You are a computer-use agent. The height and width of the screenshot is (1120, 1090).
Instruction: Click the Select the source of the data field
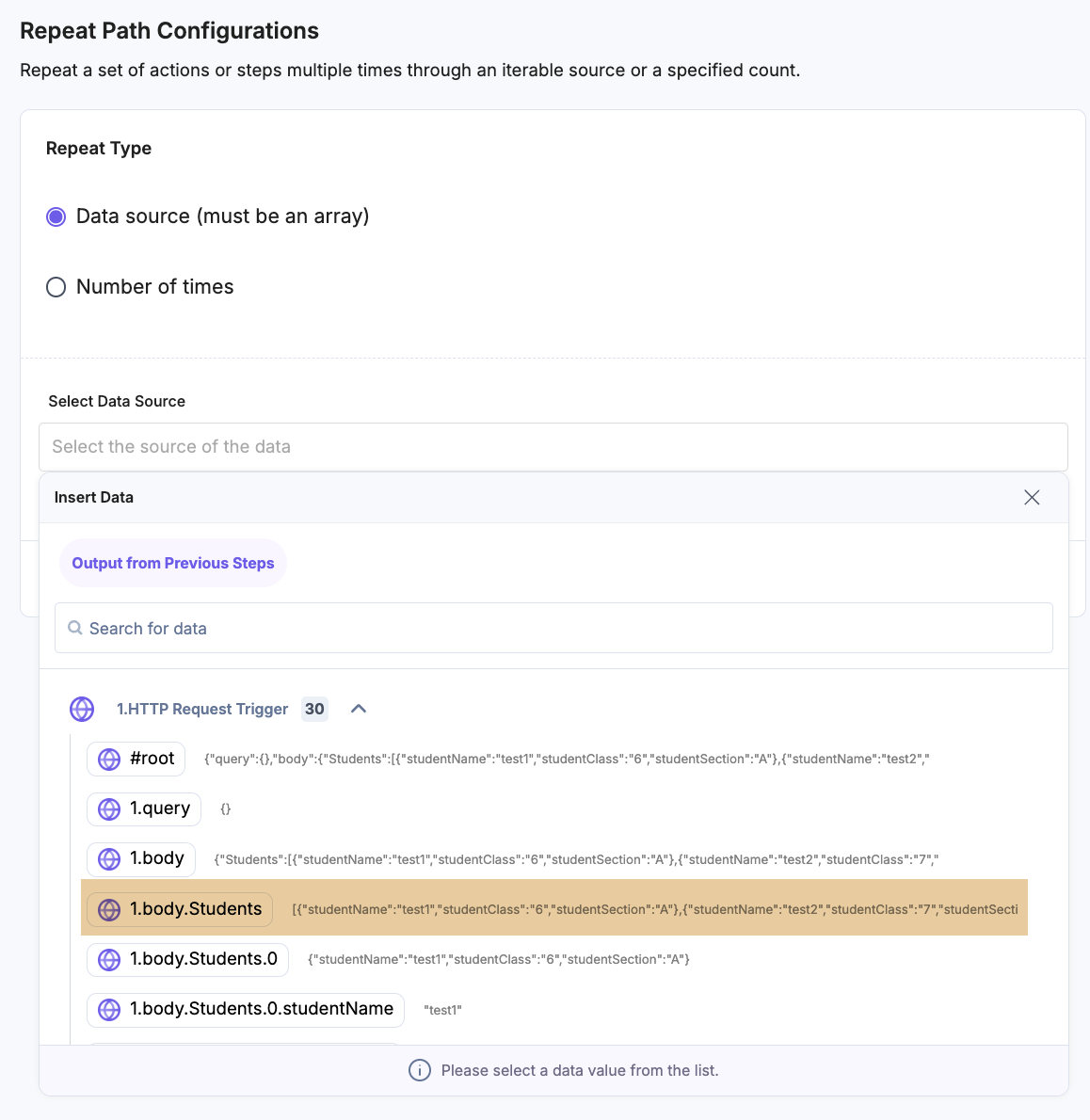click(x=553, y=447)
